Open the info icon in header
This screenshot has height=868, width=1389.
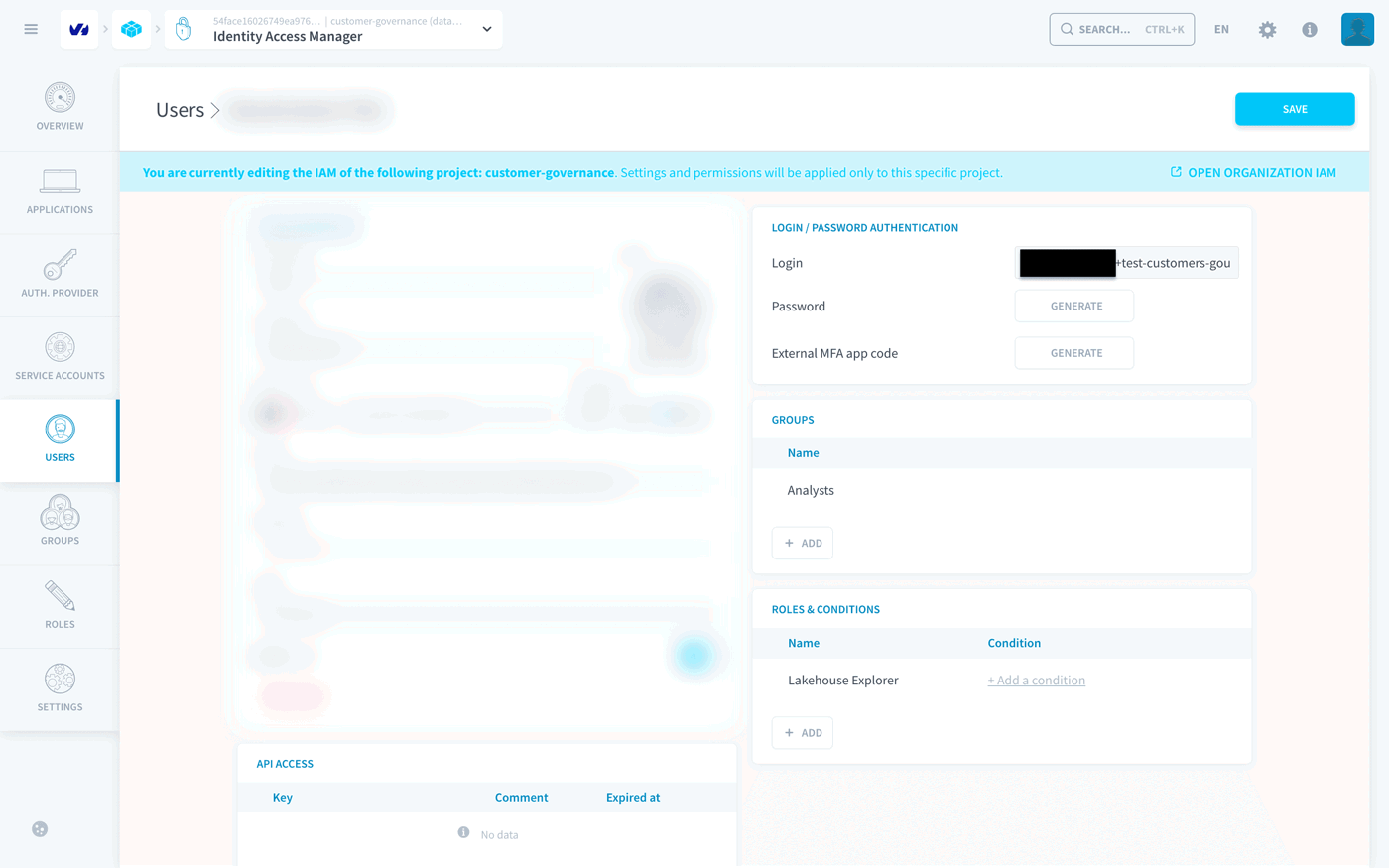click(x=1310, y=30)
